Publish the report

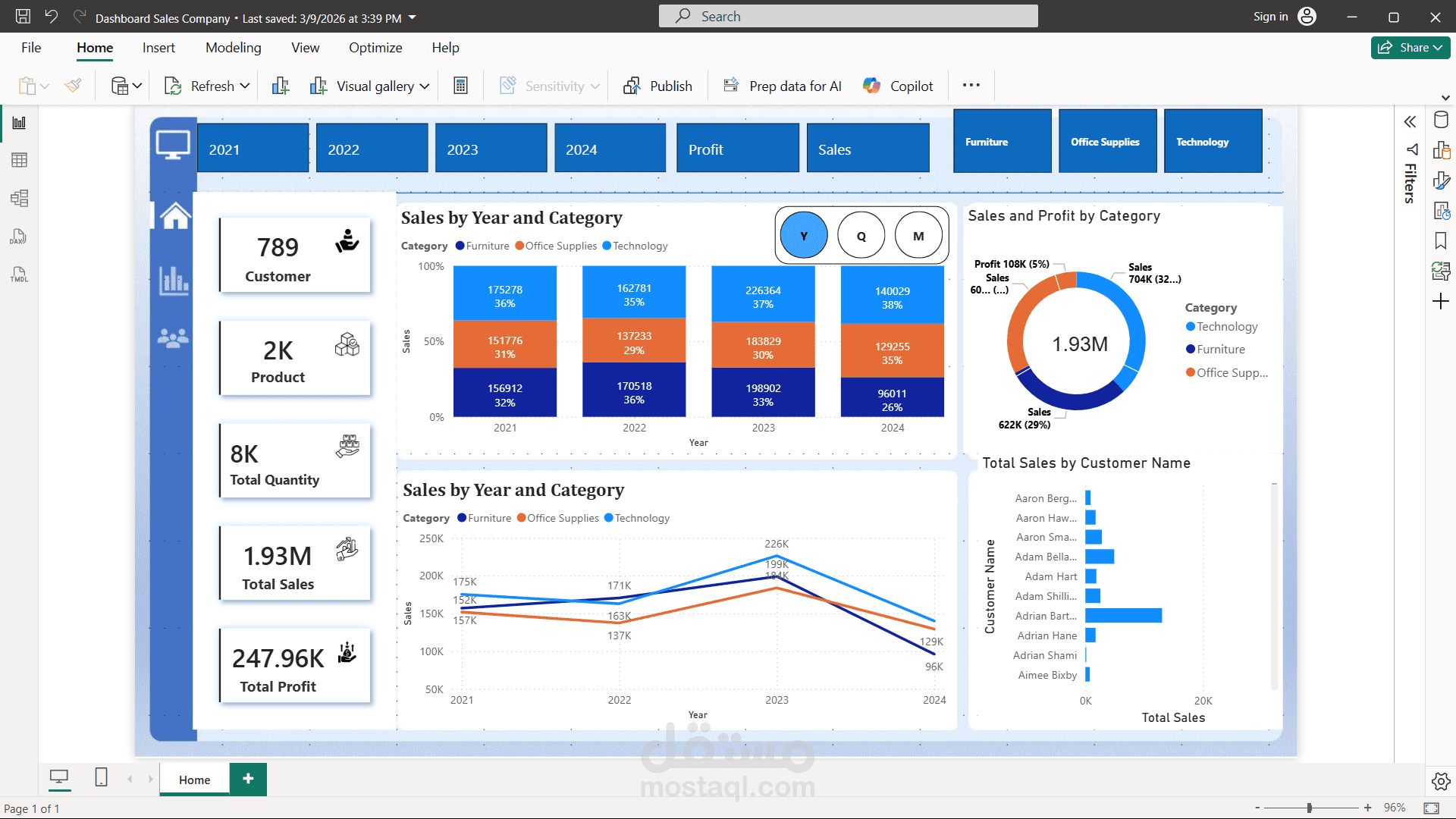[658, 86]
